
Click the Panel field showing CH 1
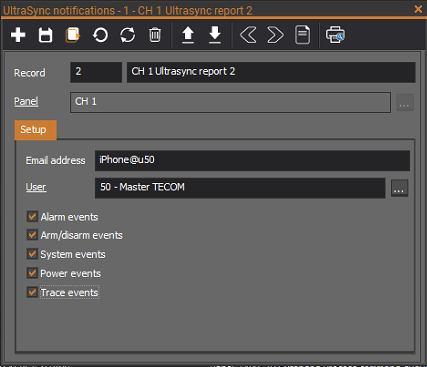tap(230, 102)
